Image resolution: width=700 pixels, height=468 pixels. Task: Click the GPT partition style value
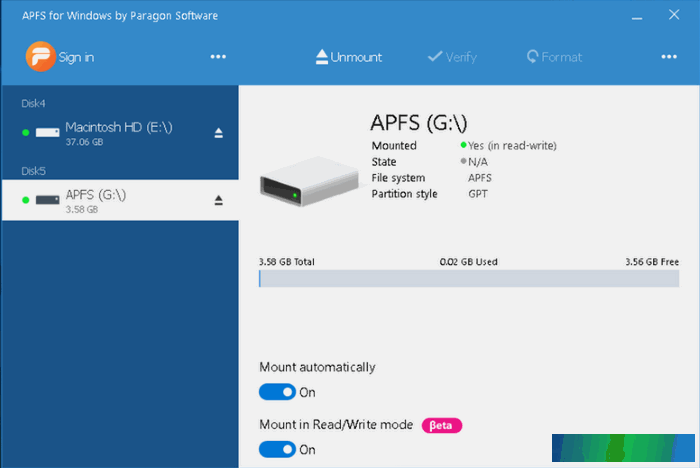[478, 194]
